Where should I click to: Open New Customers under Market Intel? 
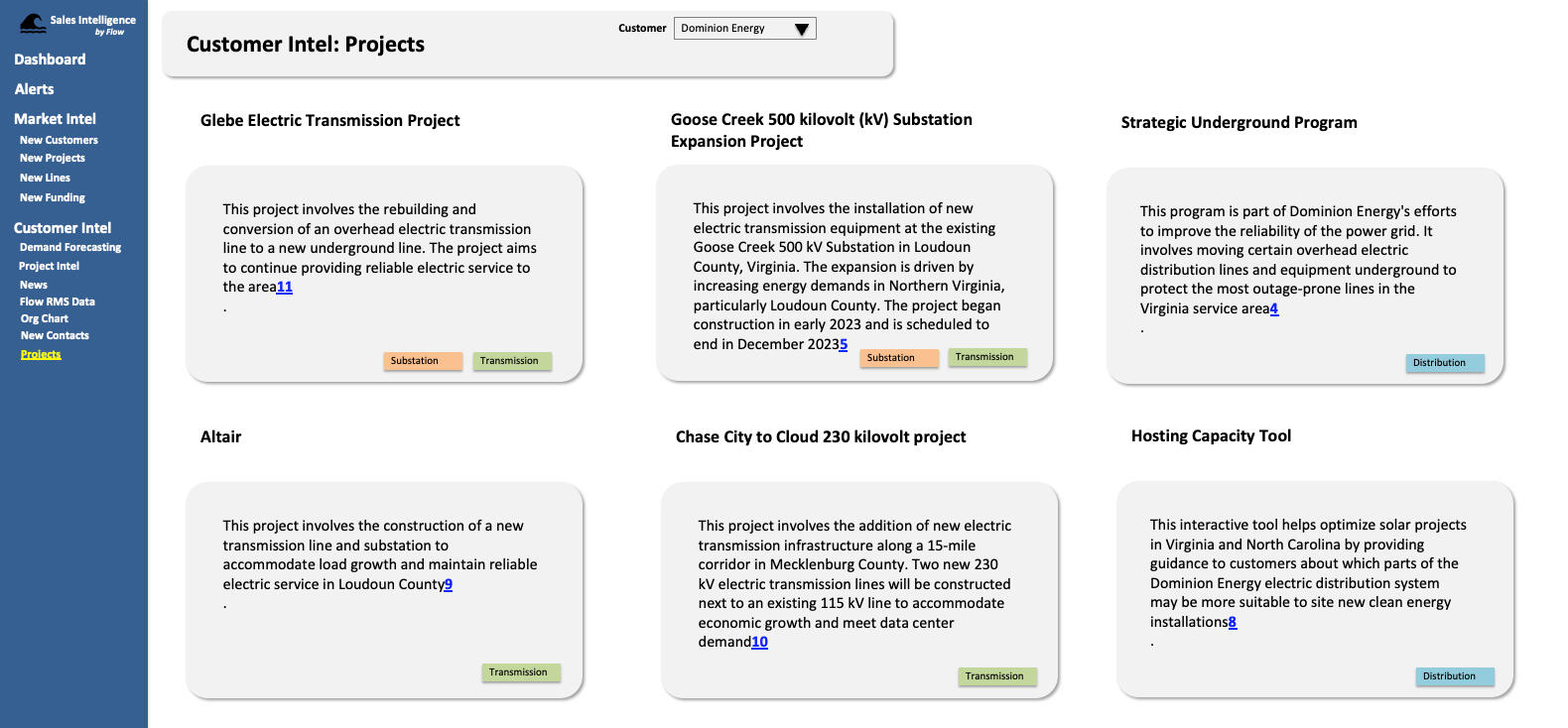pyautogui.click(x=59, y=140)
